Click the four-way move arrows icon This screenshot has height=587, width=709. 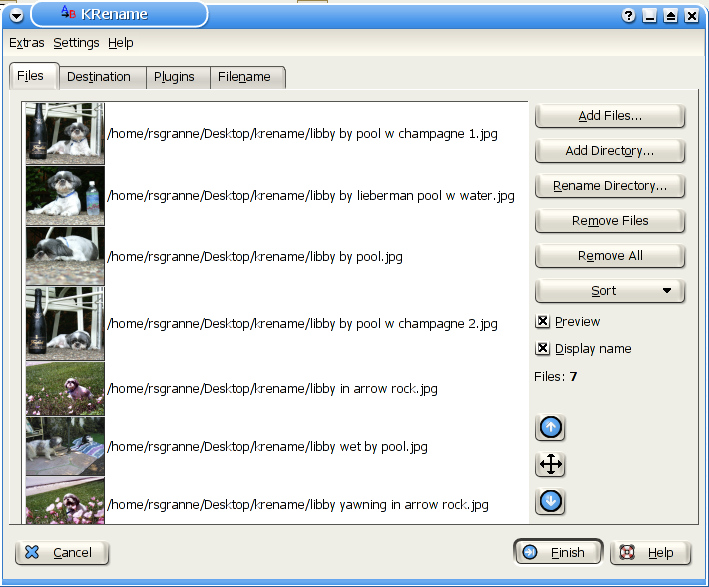click(550, 464)
